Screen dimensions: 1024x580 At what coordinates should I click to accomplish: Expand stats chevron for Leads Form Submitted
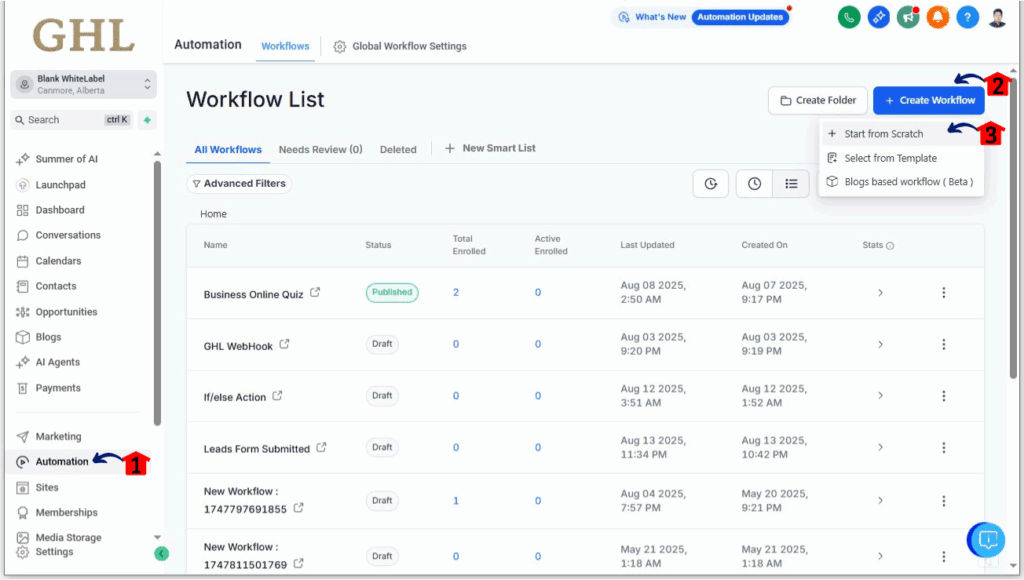point(880,447)
